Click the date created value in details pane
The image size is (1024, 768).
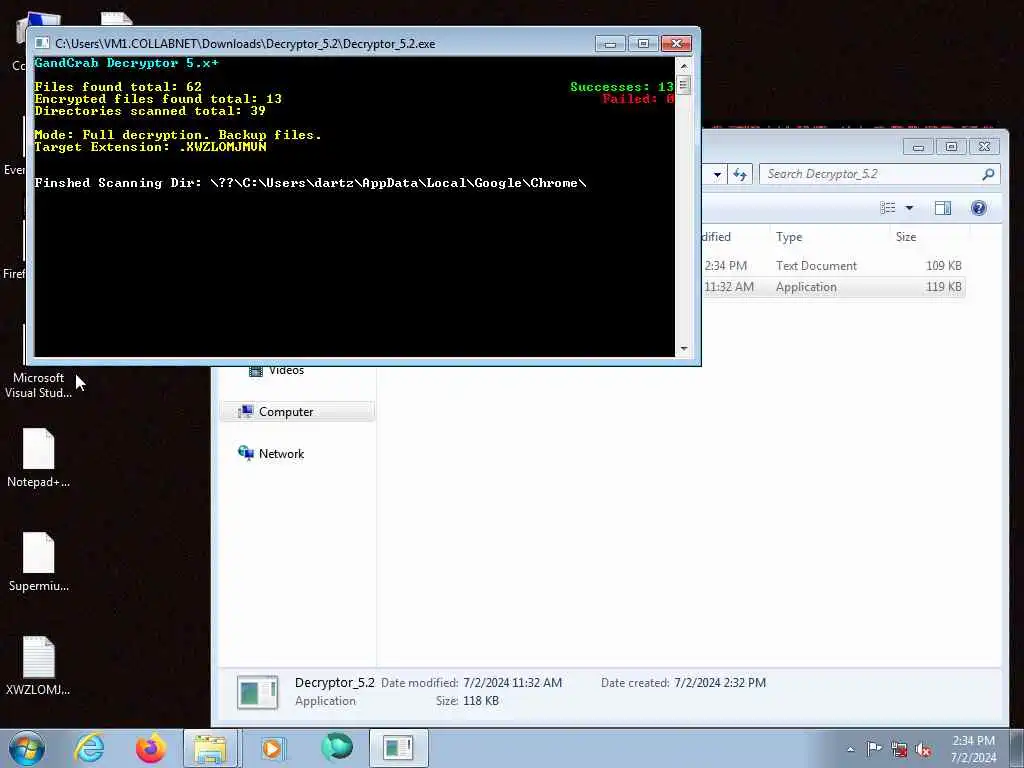(x=720, y=683)
